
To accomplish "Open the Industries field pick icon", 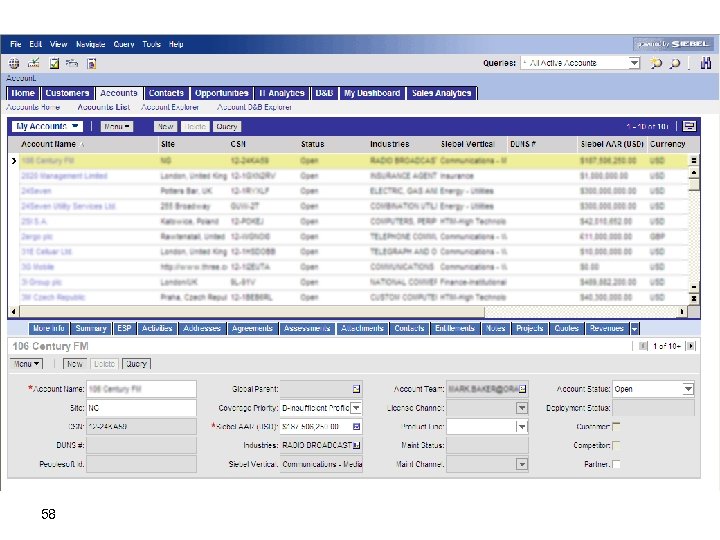I will [356, 445].
